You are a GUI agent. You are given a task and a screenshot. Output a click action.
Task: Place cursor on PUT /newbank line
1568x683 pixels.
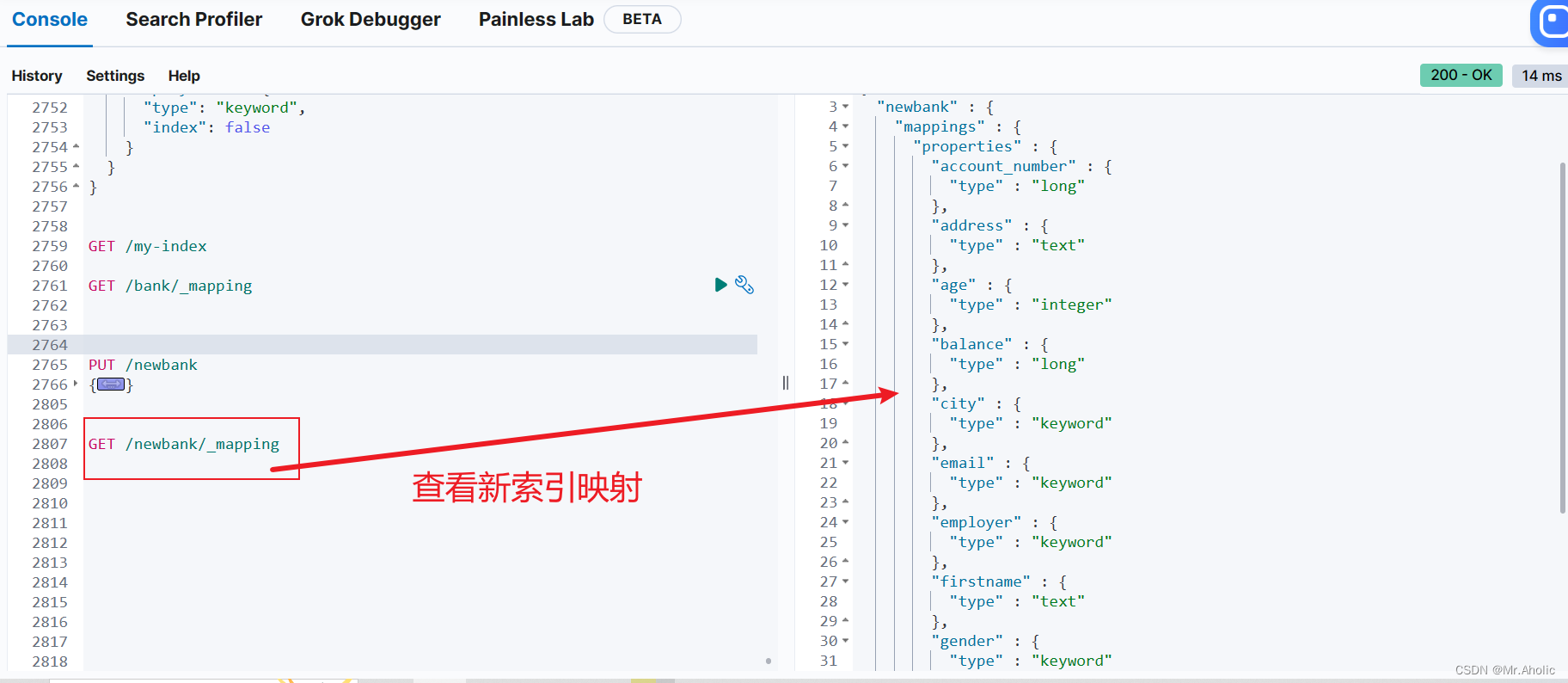click(143, 365)
